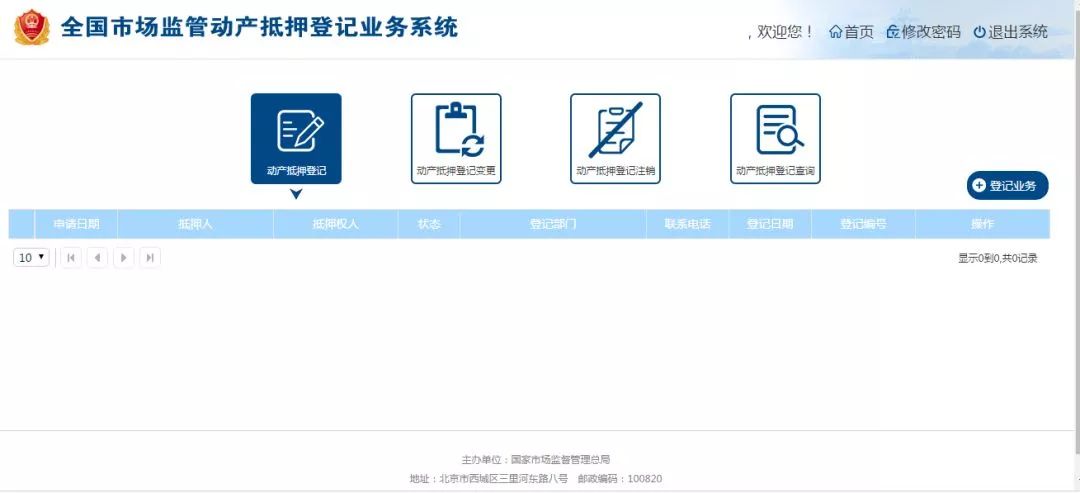This screenshot has height=493, width=1080.
Task: Click 退出系统 to log out
Action: pyautogui.click(x=1010, y=32)
